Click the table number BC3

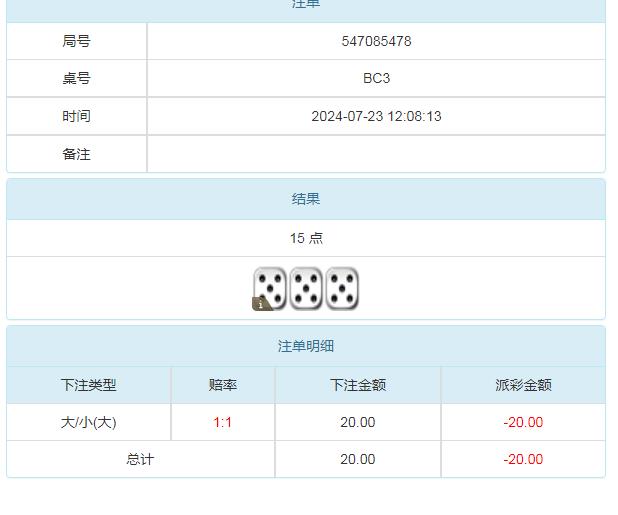[x=376, y=78]
